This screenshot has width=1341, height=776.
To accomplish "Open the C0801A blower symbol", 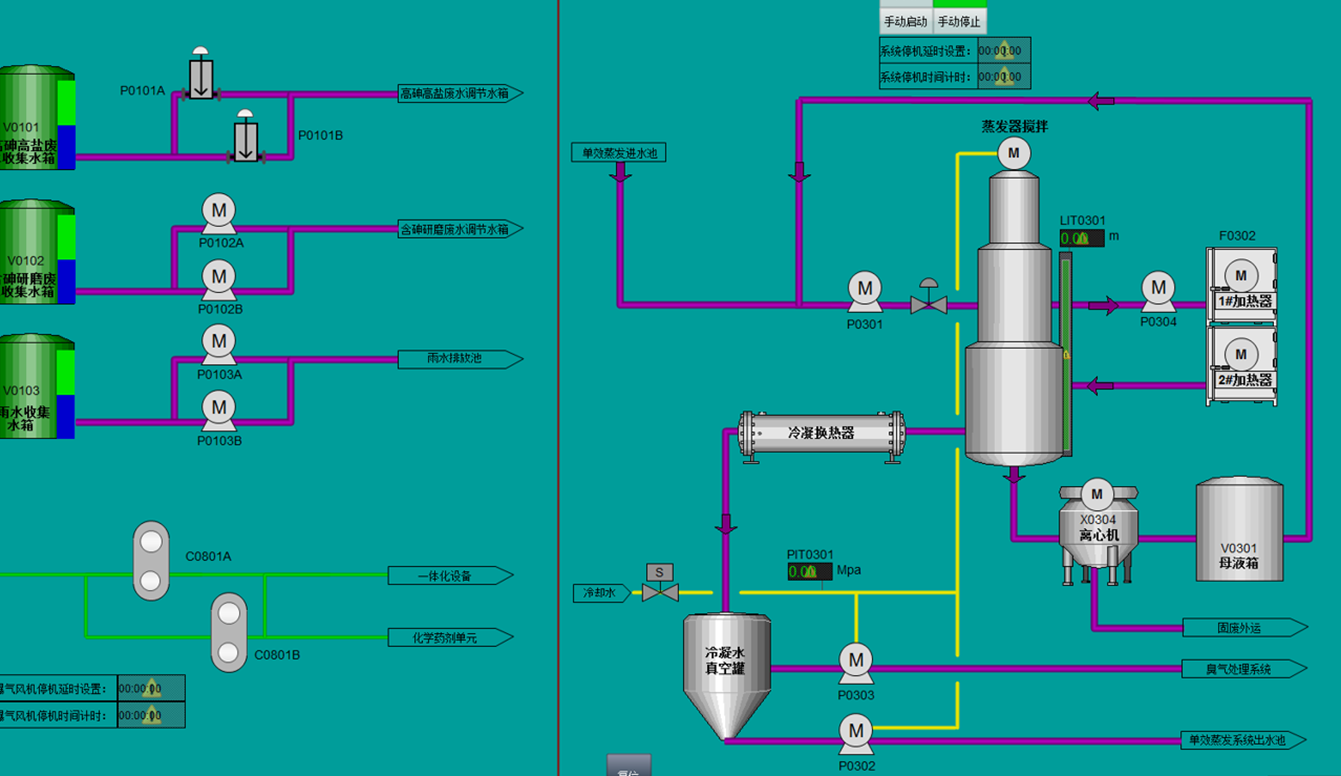I will [x=151, y=560].
